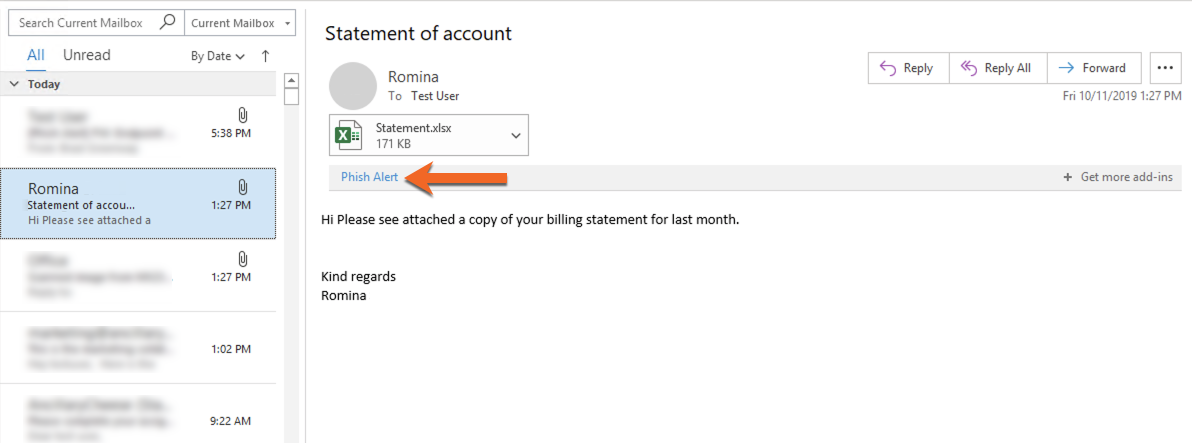Viewport: 1192px width, 443px height.
Task: Switch to the Unread tab
Action: coord(87,55)
